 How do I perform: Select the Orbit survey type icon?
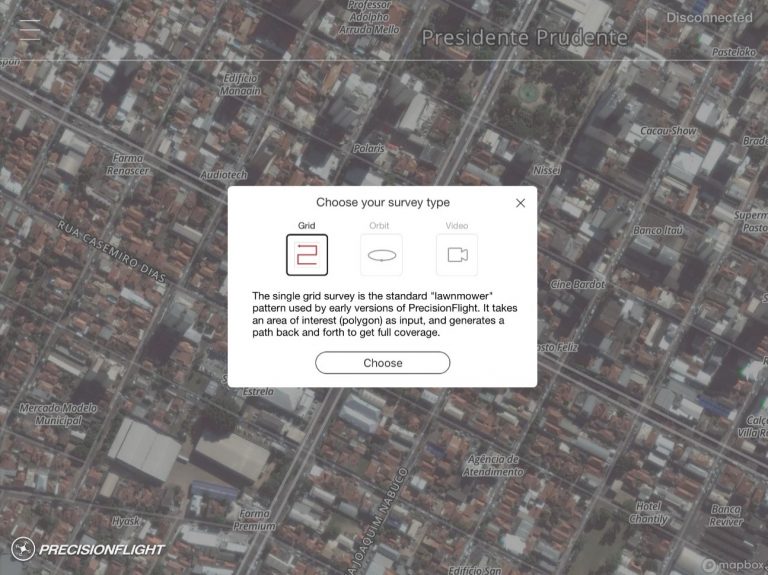pos(382,255)
